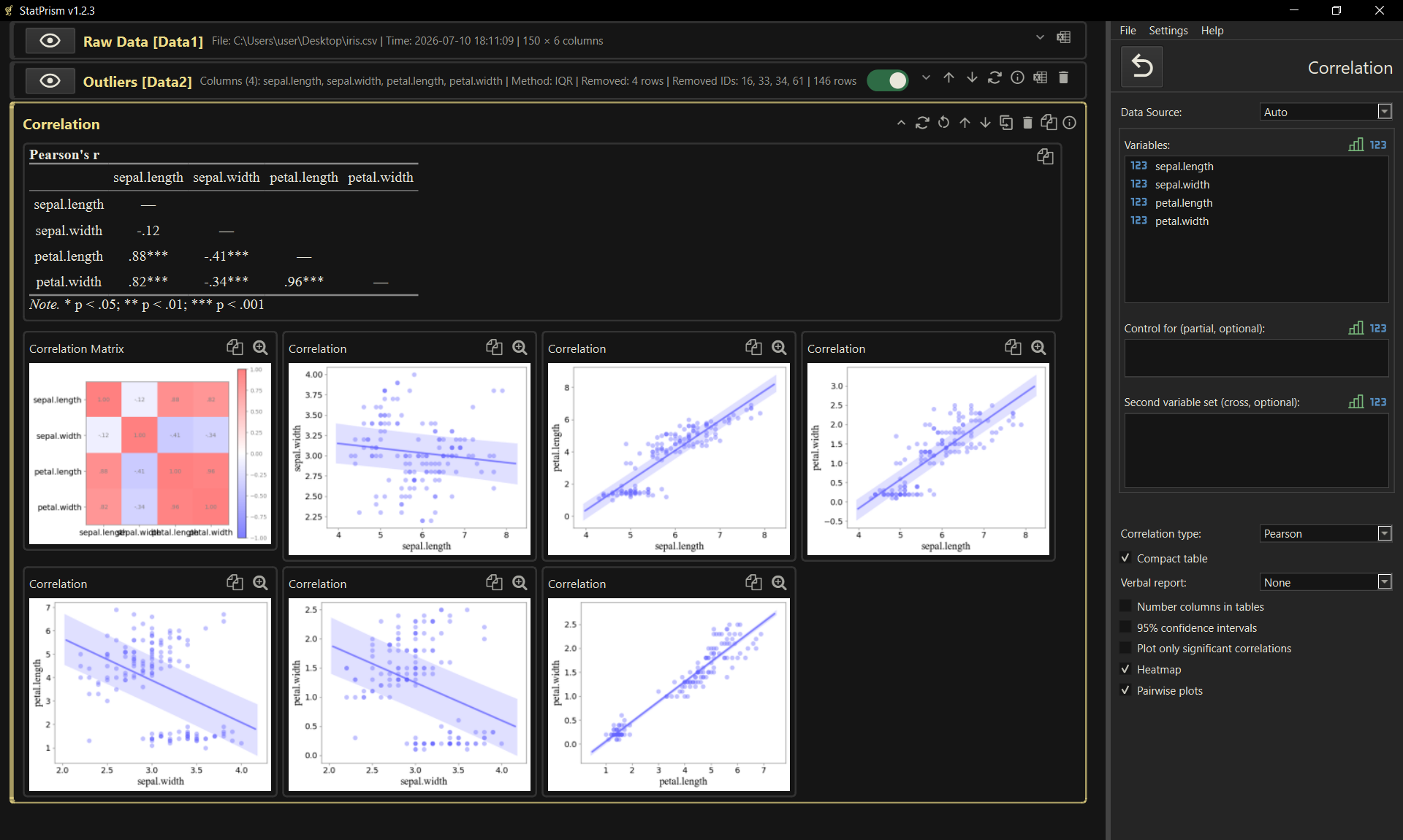
Task: Open the Settings menu
Action: pos(1168,31)
